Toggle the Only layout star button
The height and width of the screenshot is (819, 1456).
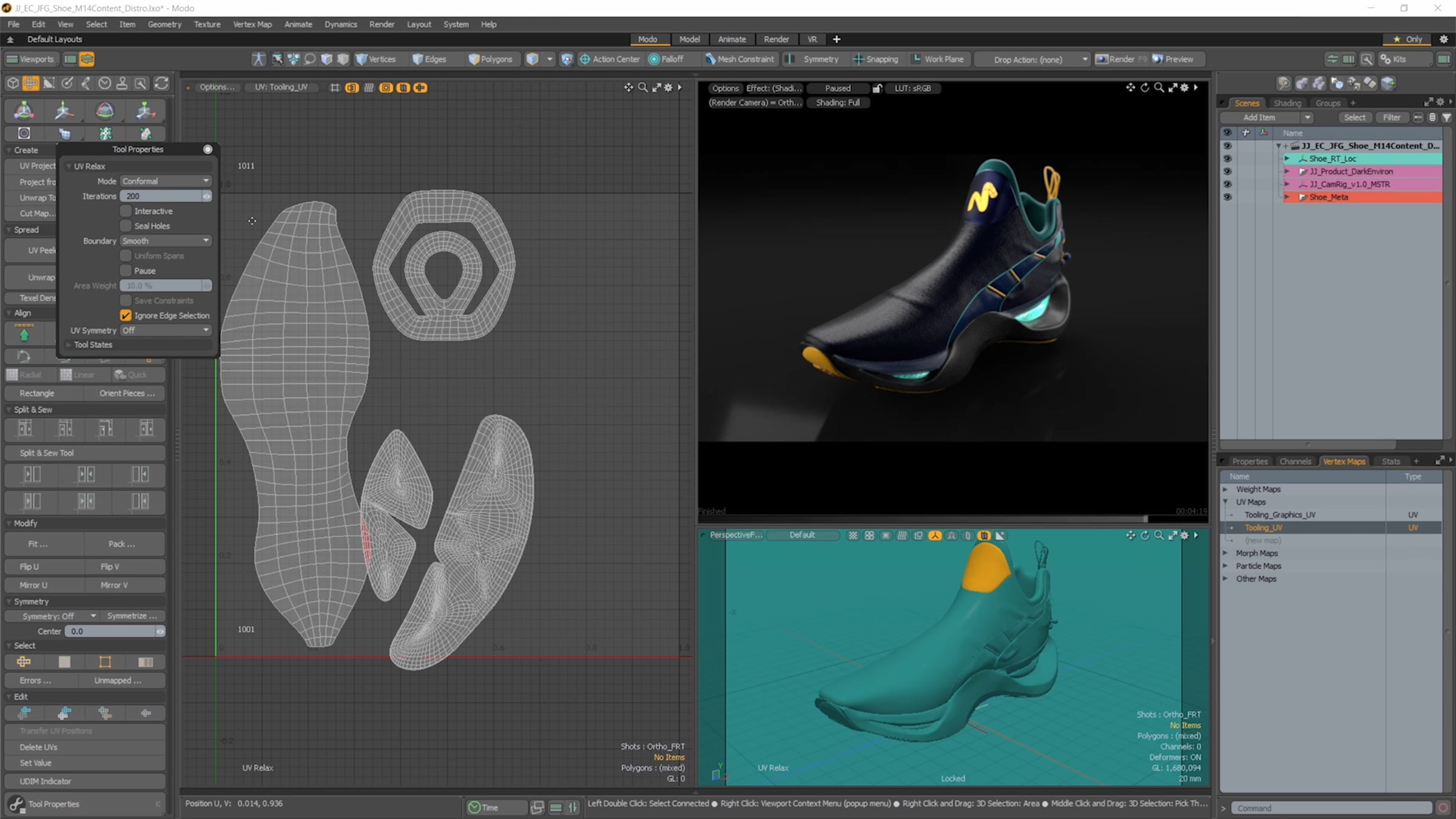tap(1408, 39)
